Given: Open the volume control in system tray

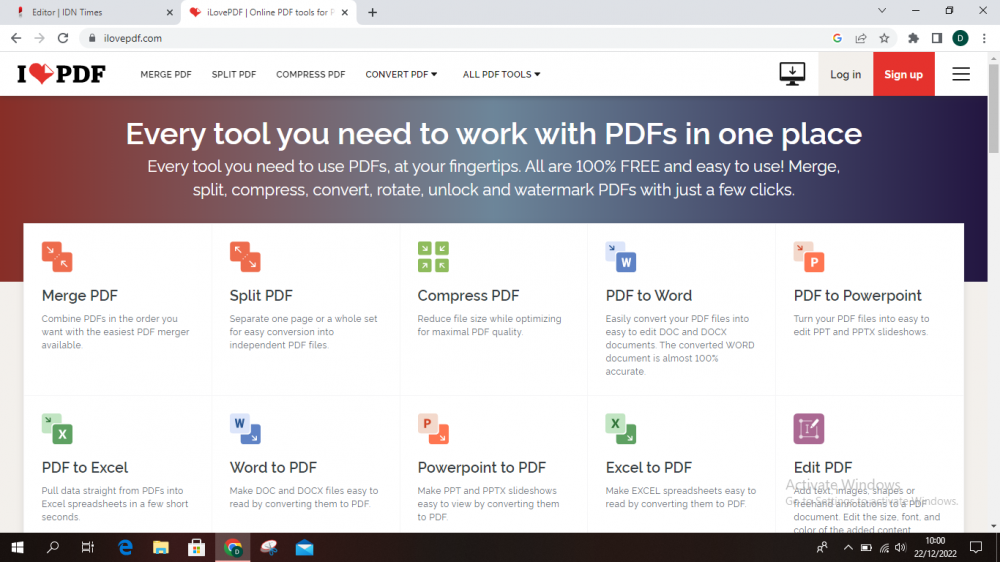Looking at the screenshot, I should coord(900,547).
